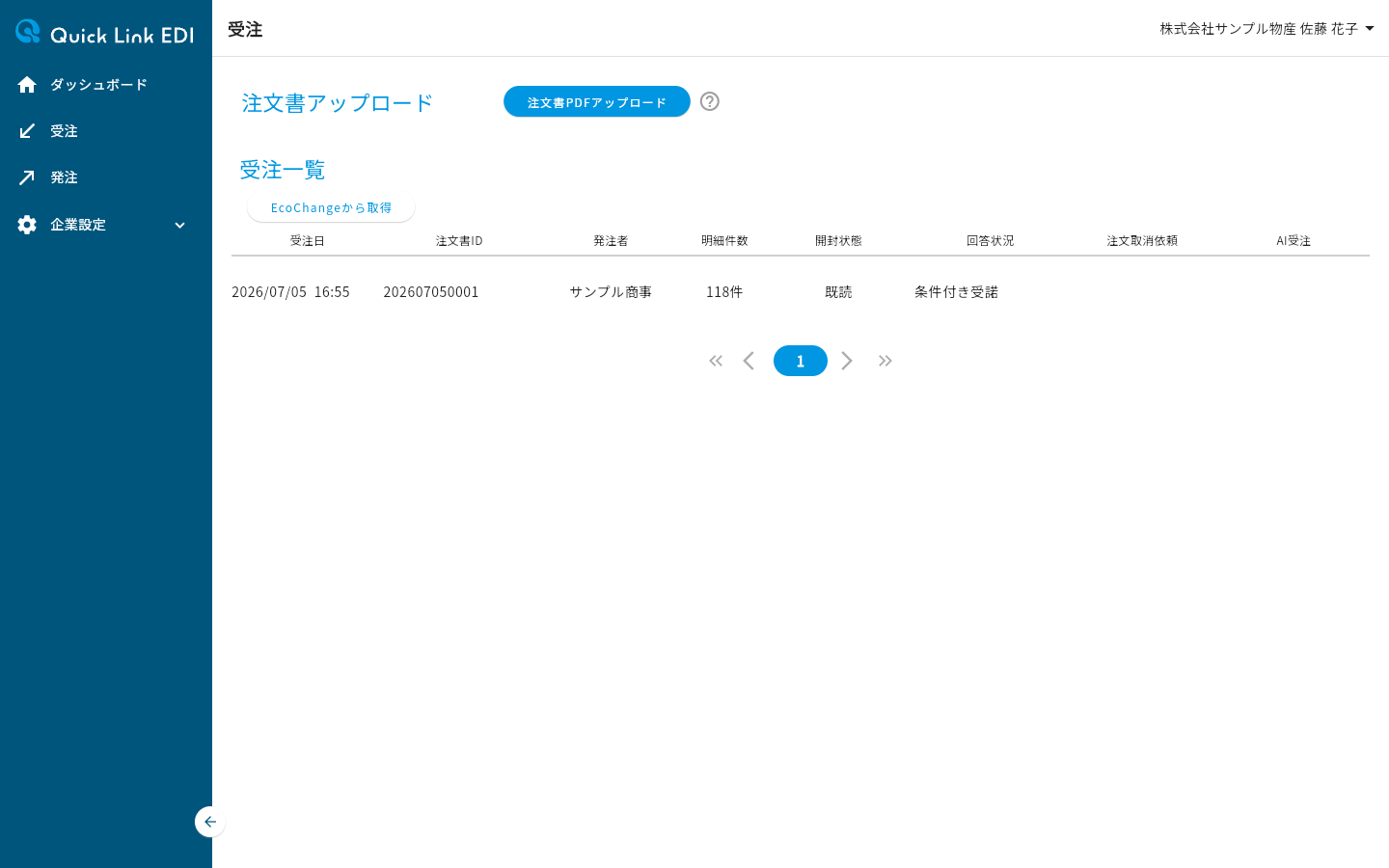This screenshot has height=868, width=1389.
Task: Click the 受注 page title in header
Action: (245, 30)
